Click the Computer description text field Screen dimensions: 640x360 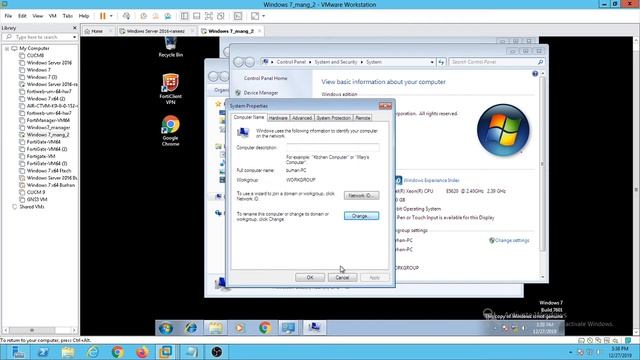click(333, 147)
